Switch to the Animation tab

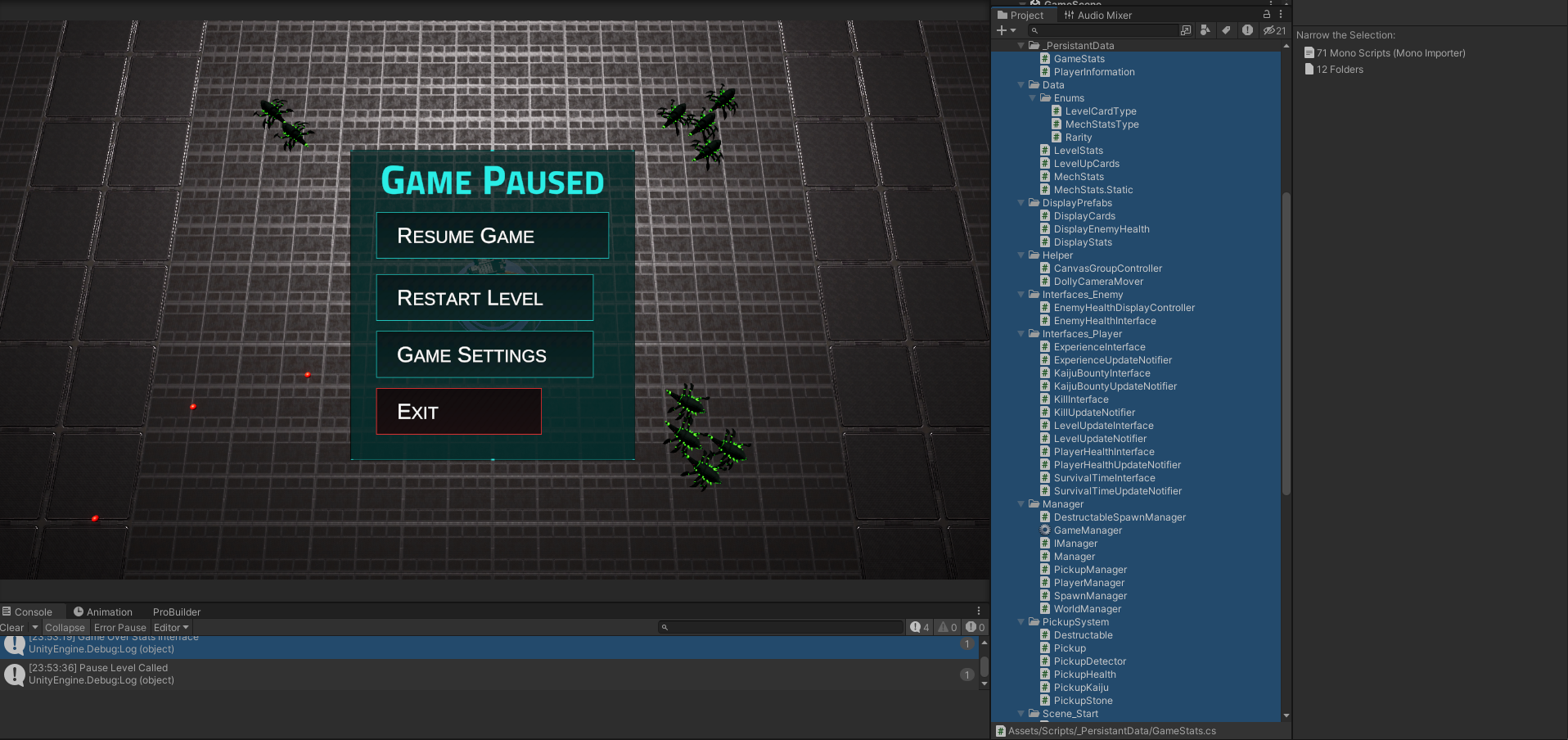point(103,611)
